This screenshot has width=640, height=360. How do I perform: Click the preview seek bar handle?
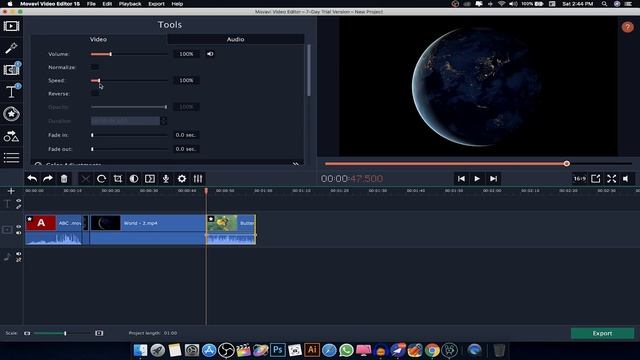tap(567, 164)
